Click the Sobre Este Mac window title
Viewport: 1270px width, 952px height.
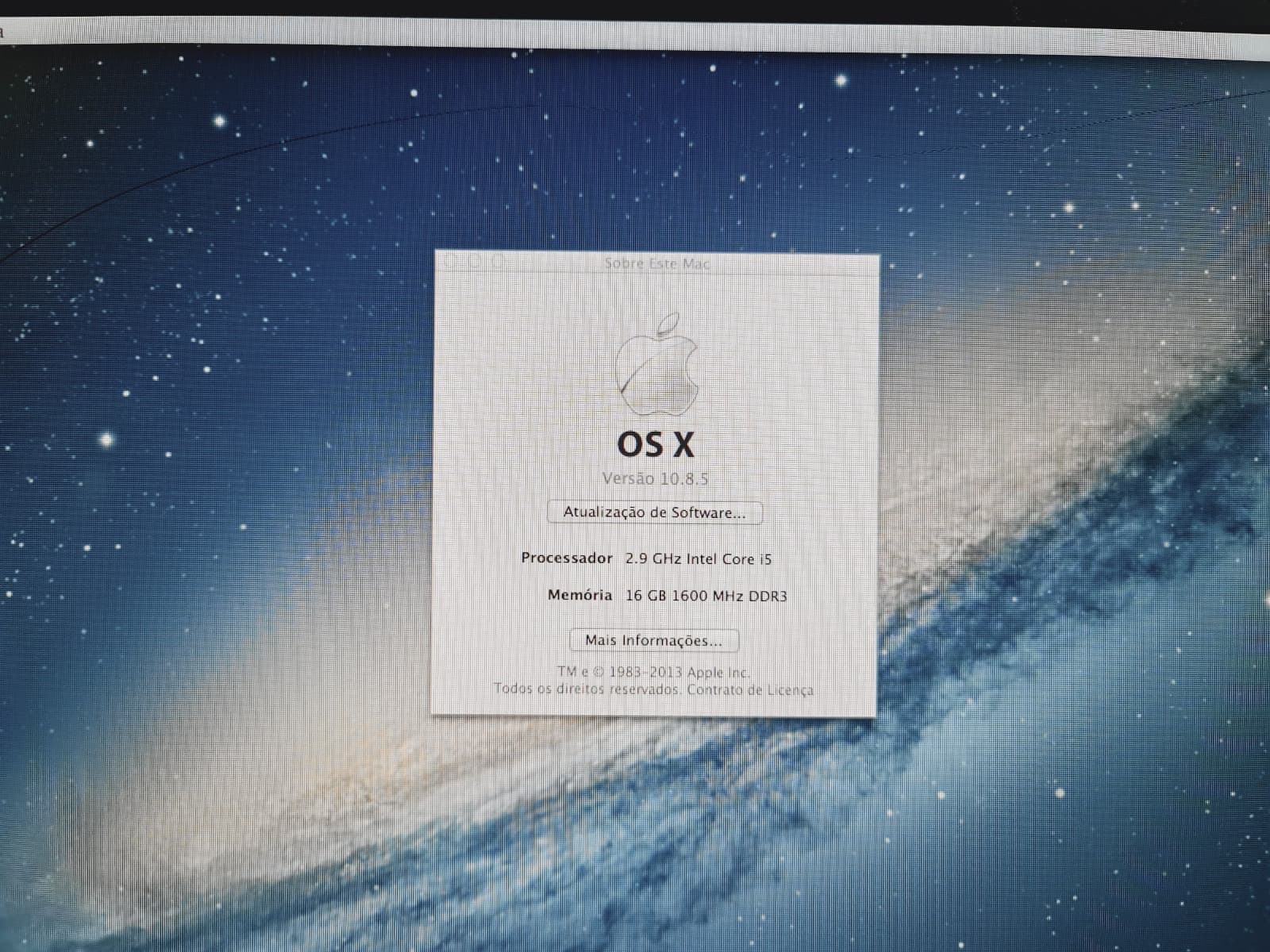(x=657, y=263)
